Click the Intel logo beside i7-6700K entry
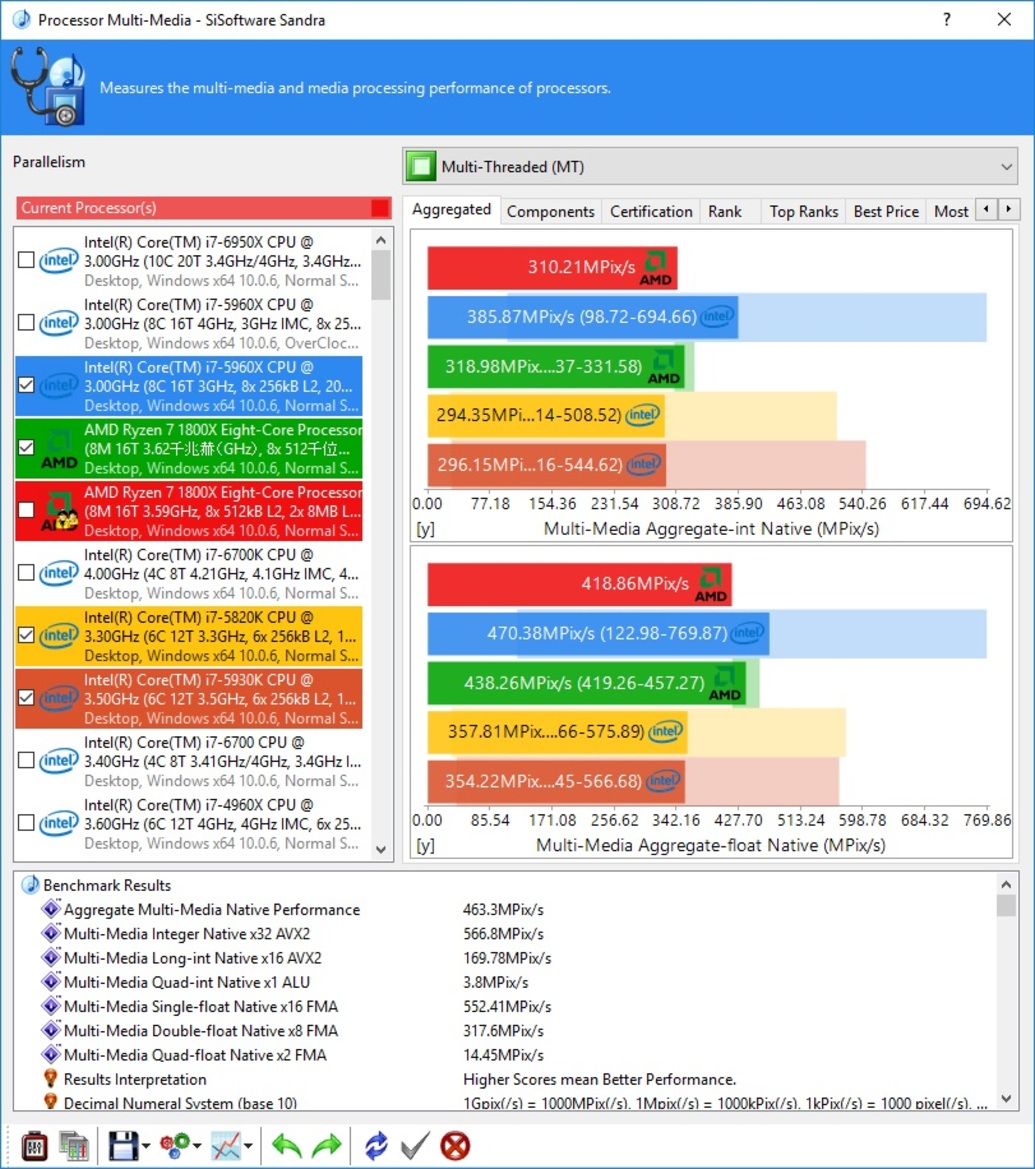The image size is (1035, 1169). coord(59,573)
